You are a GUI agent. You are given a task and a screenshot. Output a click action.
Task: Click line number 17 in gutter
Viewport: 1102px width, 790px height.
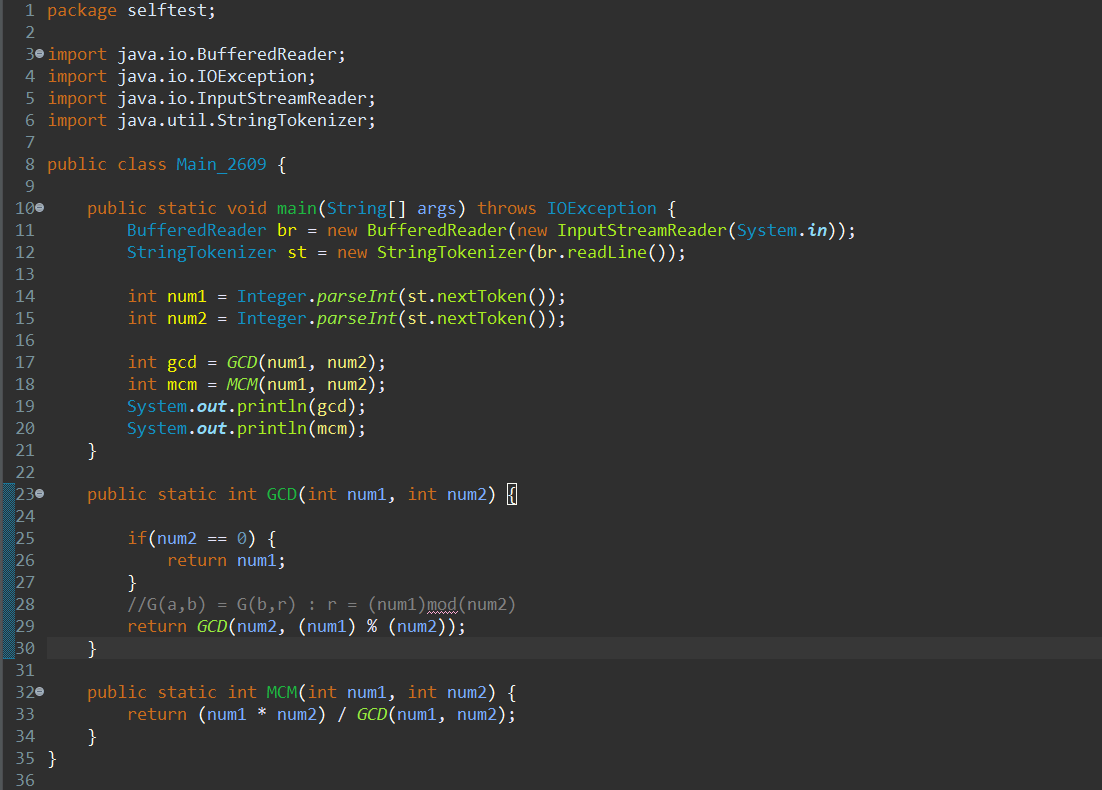25,362
